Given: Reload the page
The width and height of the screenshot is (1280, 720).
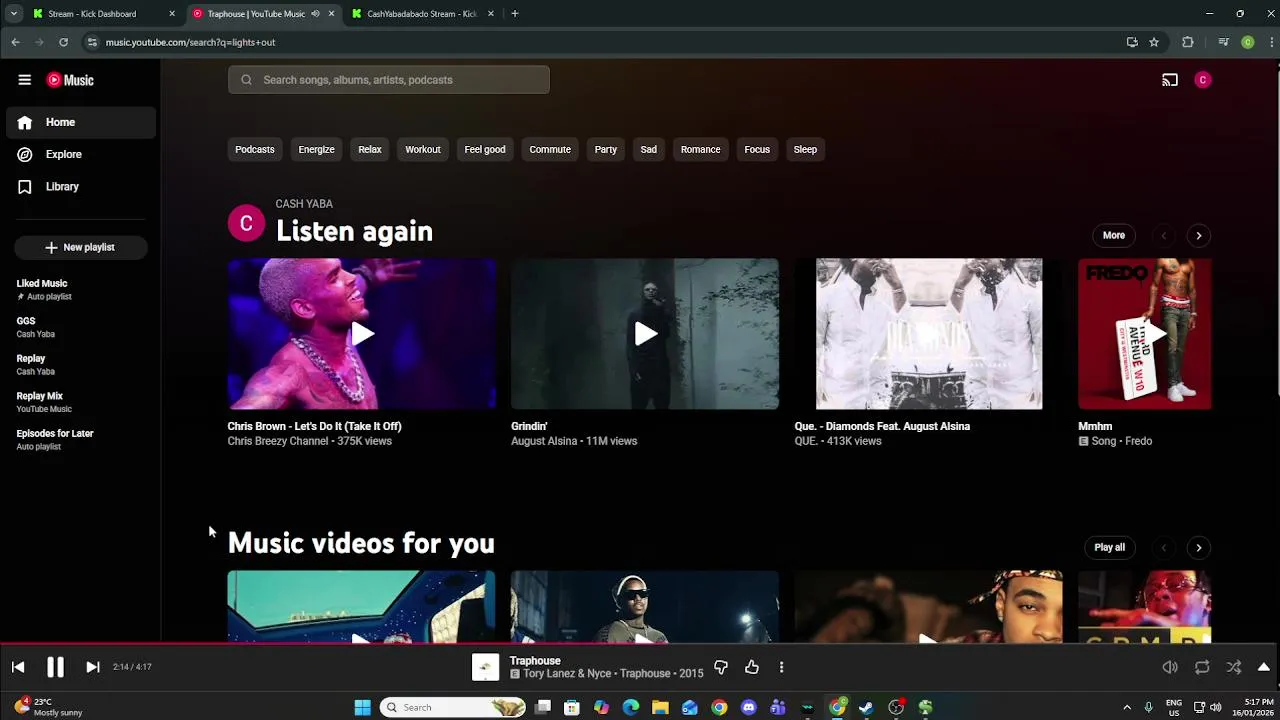Looking at the screenshot, I should point(63,42).
